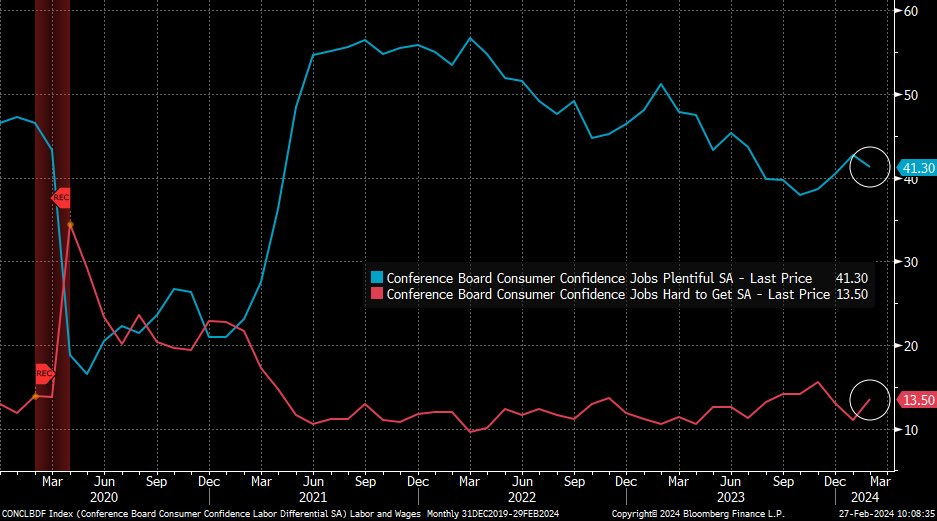Select the orange dot at the red line peak
The image size is (937, 521).
(x=70, y=224)
